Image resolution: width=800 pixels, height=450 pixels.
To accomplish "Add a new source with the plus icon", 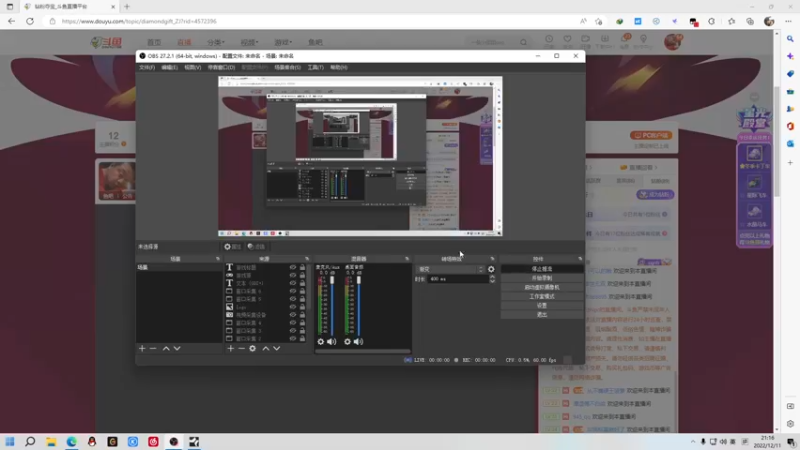I will pyautogui.click(x=231, y=348).
